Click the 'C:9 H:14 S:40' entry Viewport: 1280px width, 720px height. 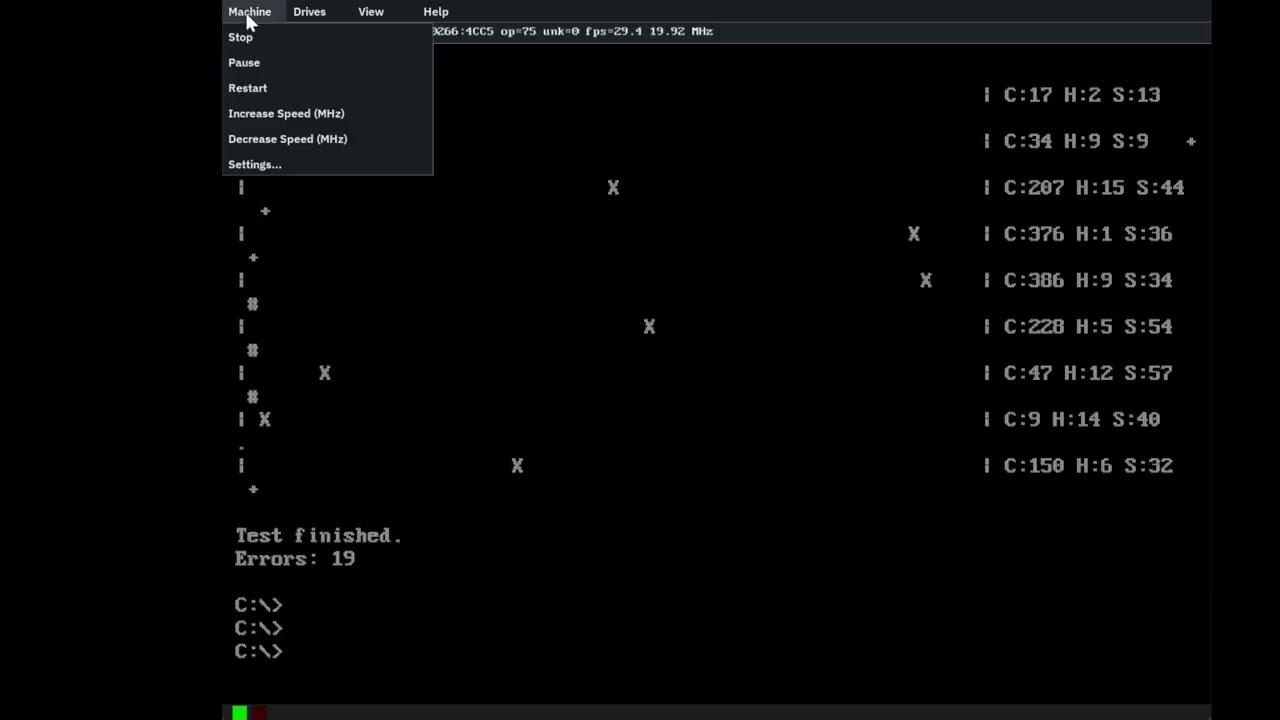pos(1082,419)
